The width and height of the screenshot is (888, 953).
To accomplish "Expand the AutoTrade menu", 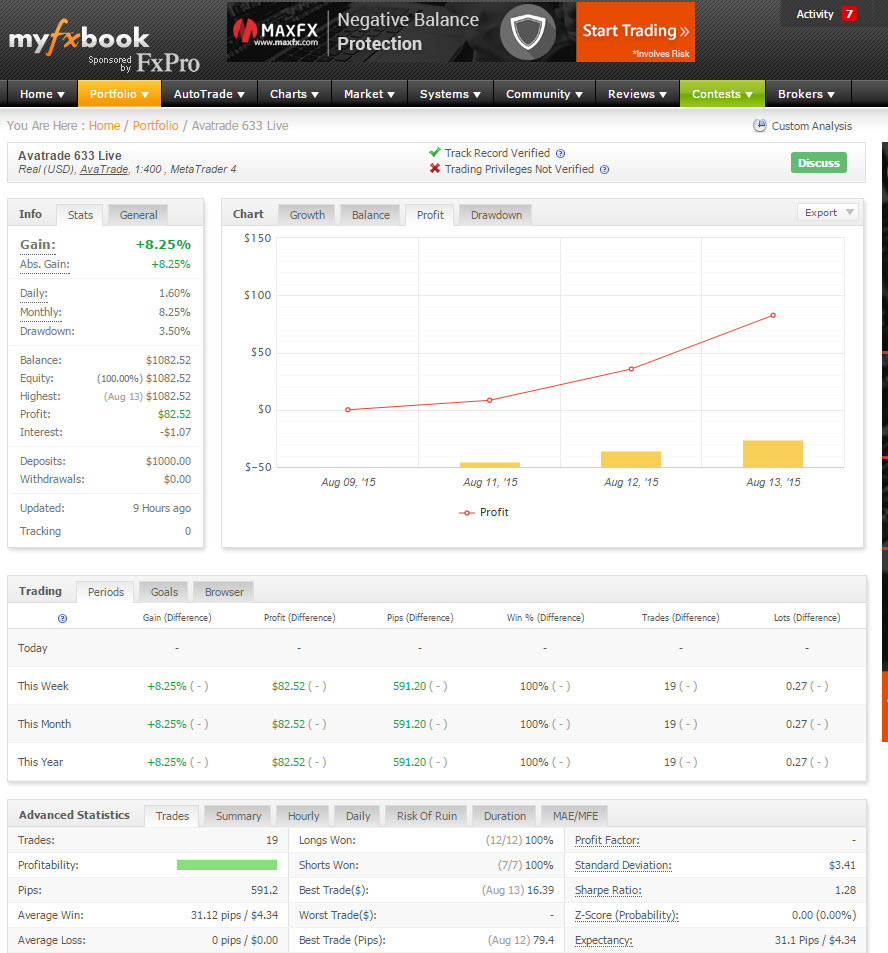I will [x=209, y=94].
